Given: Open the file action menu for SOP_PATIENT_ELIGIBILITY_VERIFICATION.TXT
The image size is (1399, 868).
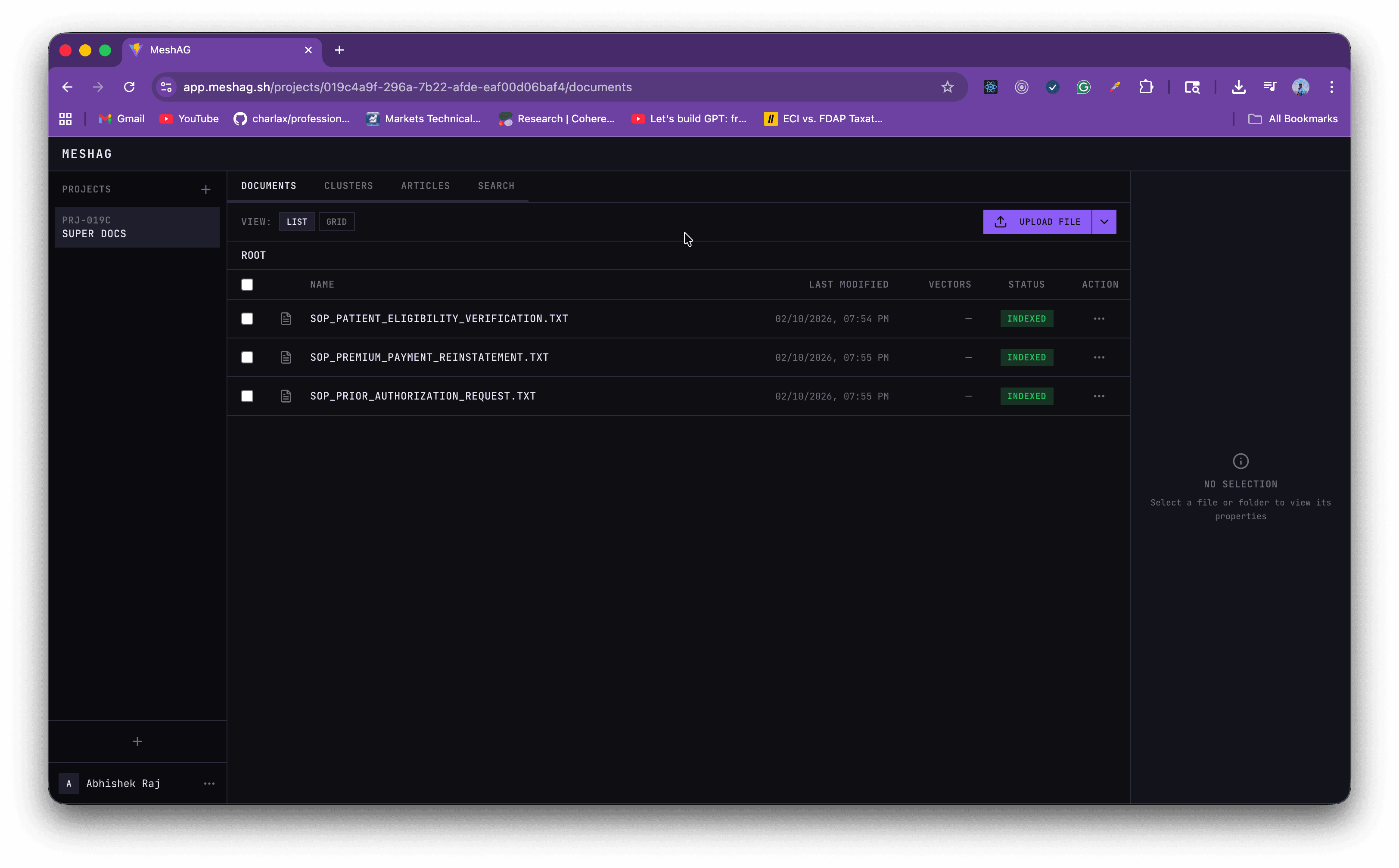Looking at the screenshot, I should pos(1099,319).
